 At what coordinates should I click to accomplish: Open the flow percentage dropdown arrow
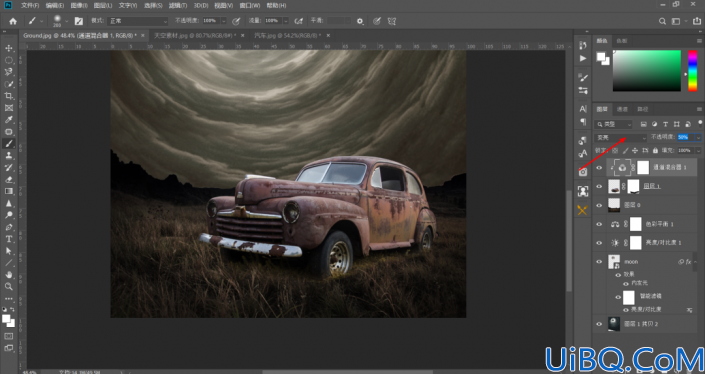286,21
